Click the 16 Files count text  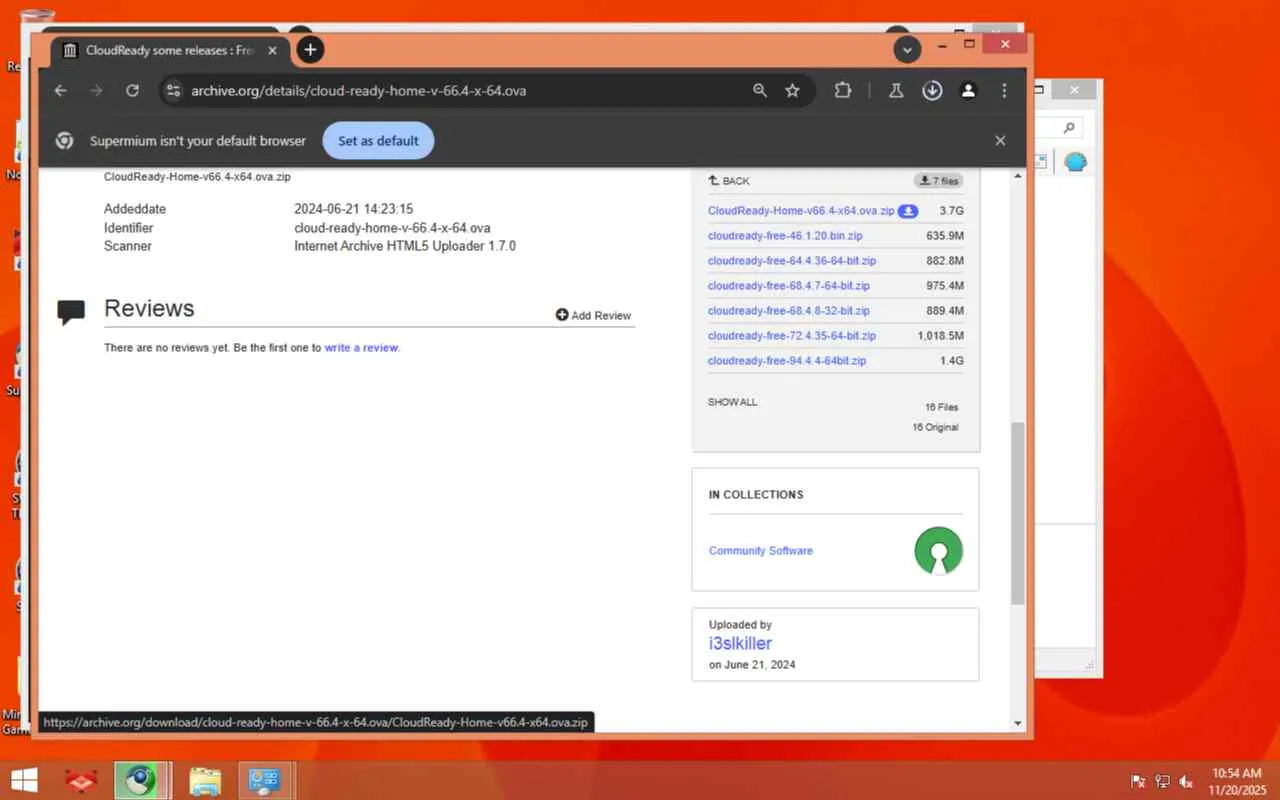click(942, 408)
